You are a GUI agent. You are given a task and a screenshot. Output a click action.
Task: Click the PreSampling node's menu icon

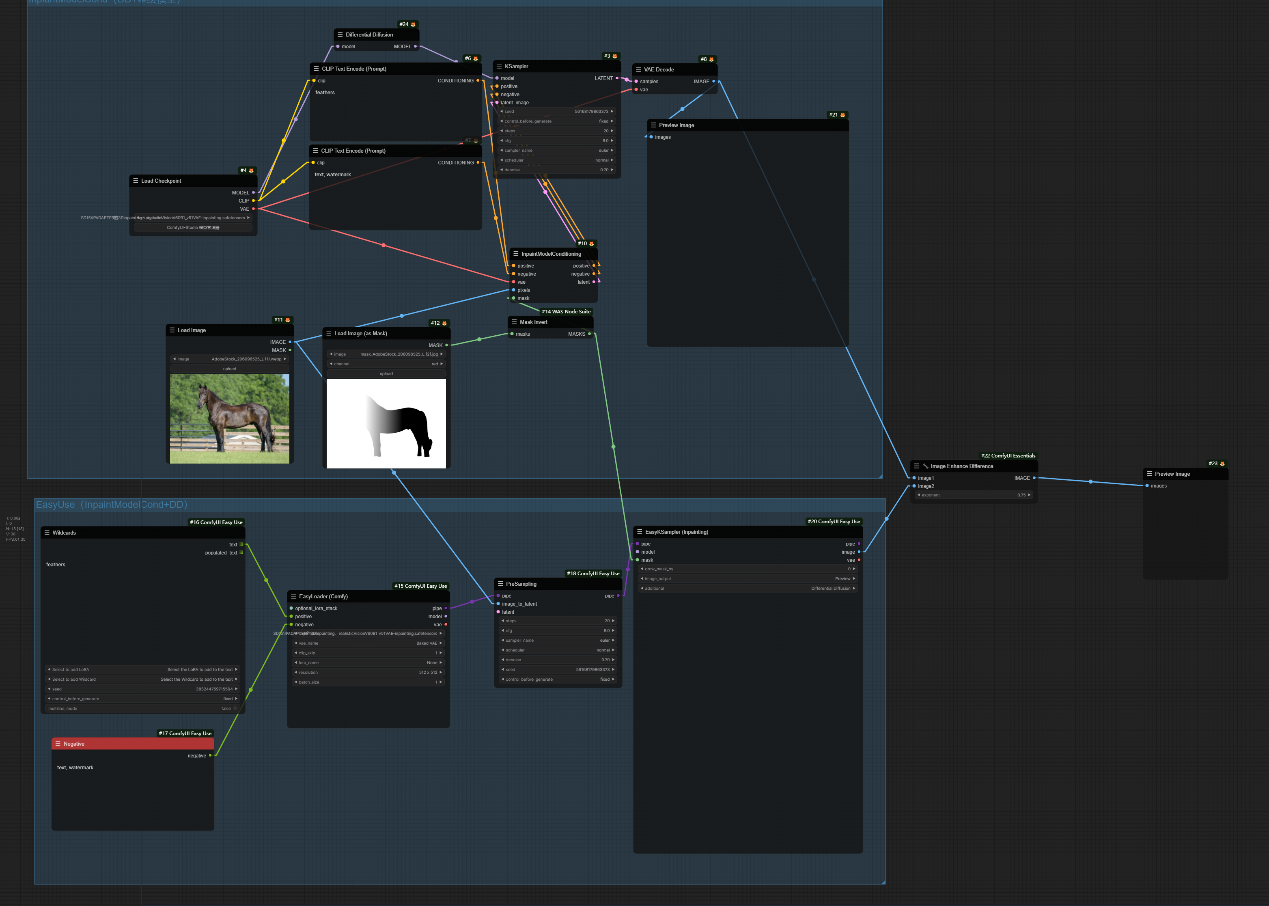[501, 584]
